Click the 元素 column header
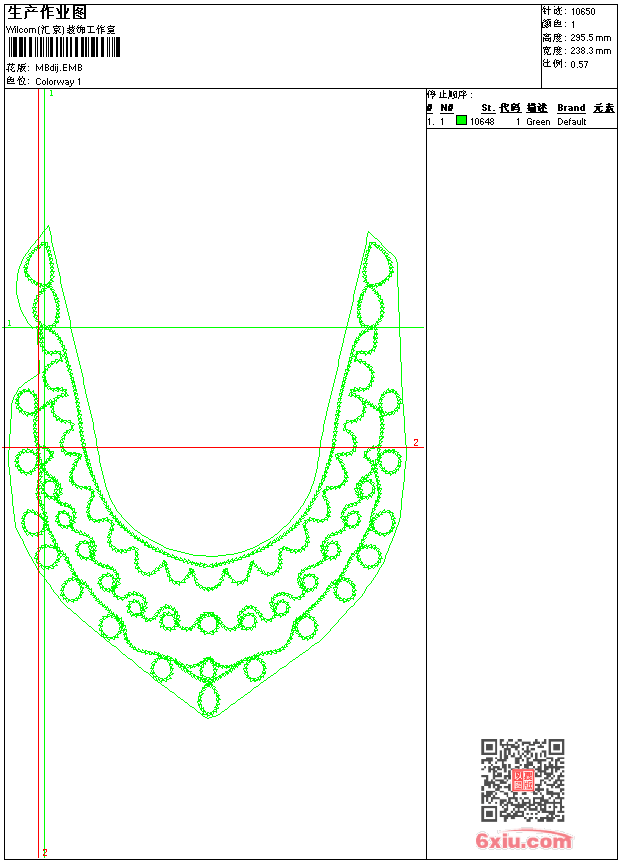620x860 pixels. 603,108
